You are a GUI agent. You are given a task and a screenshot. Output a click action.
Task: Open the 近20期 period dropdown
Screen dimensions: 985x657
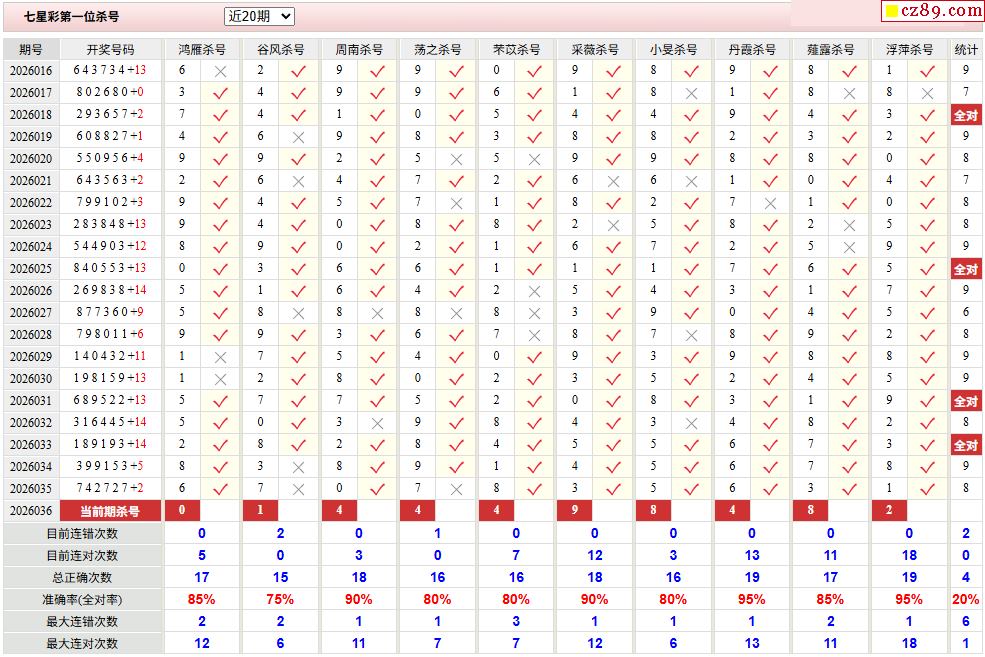coord(259,16)
